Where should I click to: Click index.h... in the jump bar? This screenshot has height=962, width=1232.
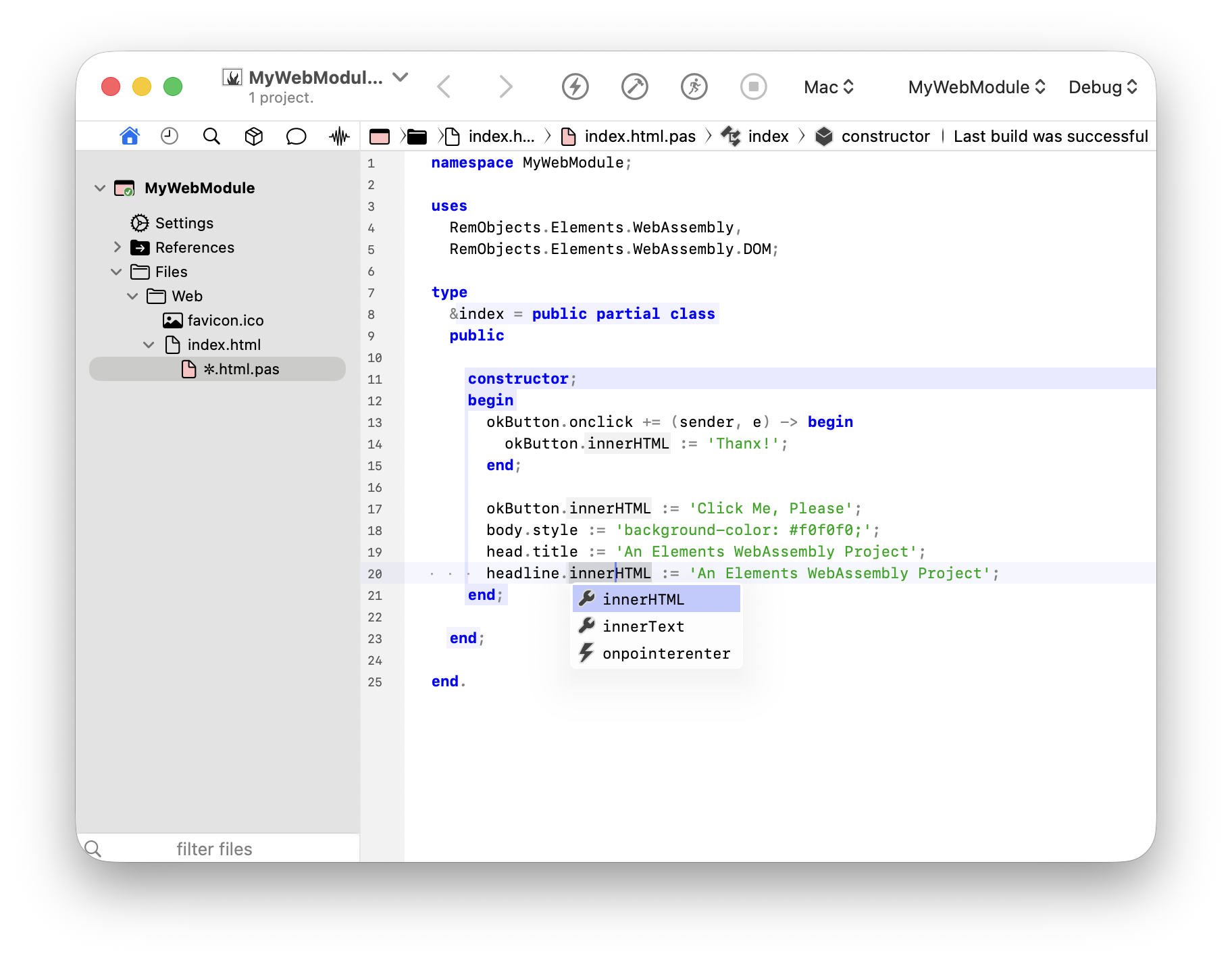tap(490, 136)
